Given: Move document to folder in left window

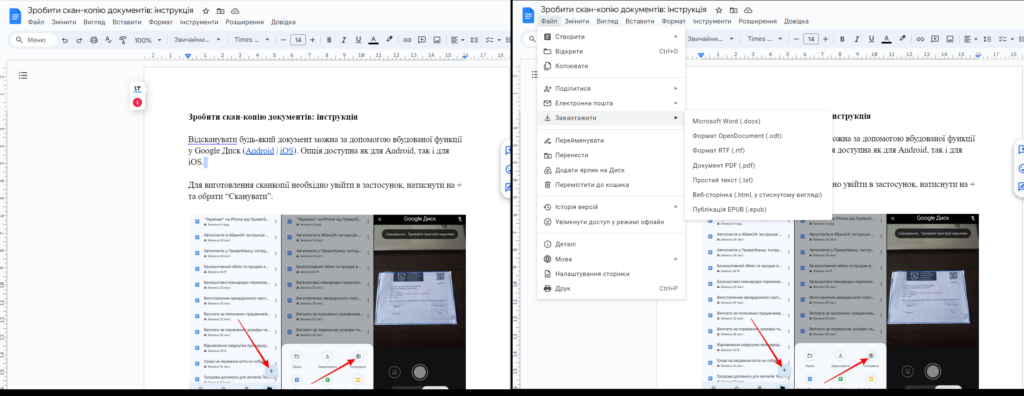Looking at the screenshot, I should [220, 11].
